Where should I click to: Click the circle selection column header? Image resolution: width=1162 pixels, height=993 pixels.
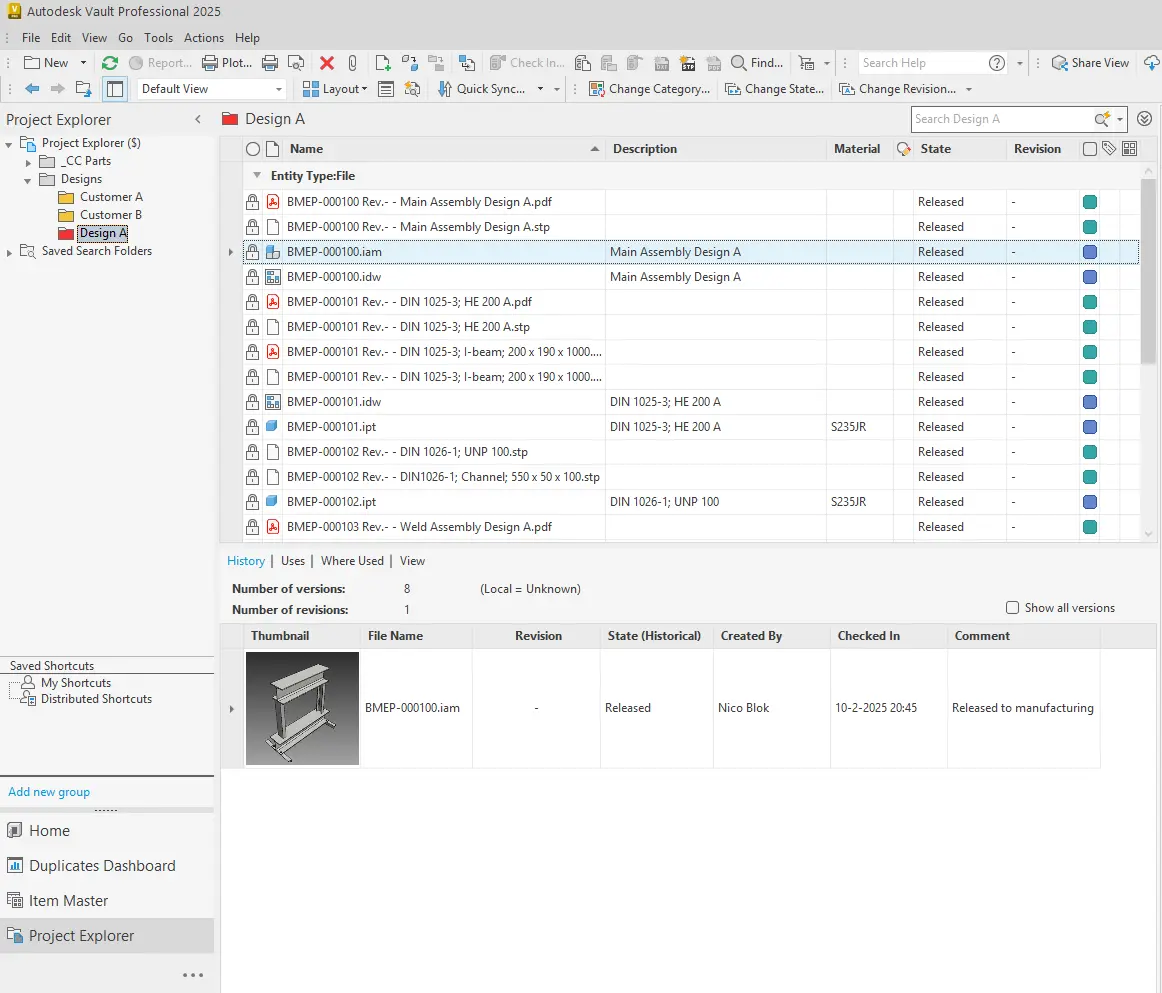click(253, 149)
